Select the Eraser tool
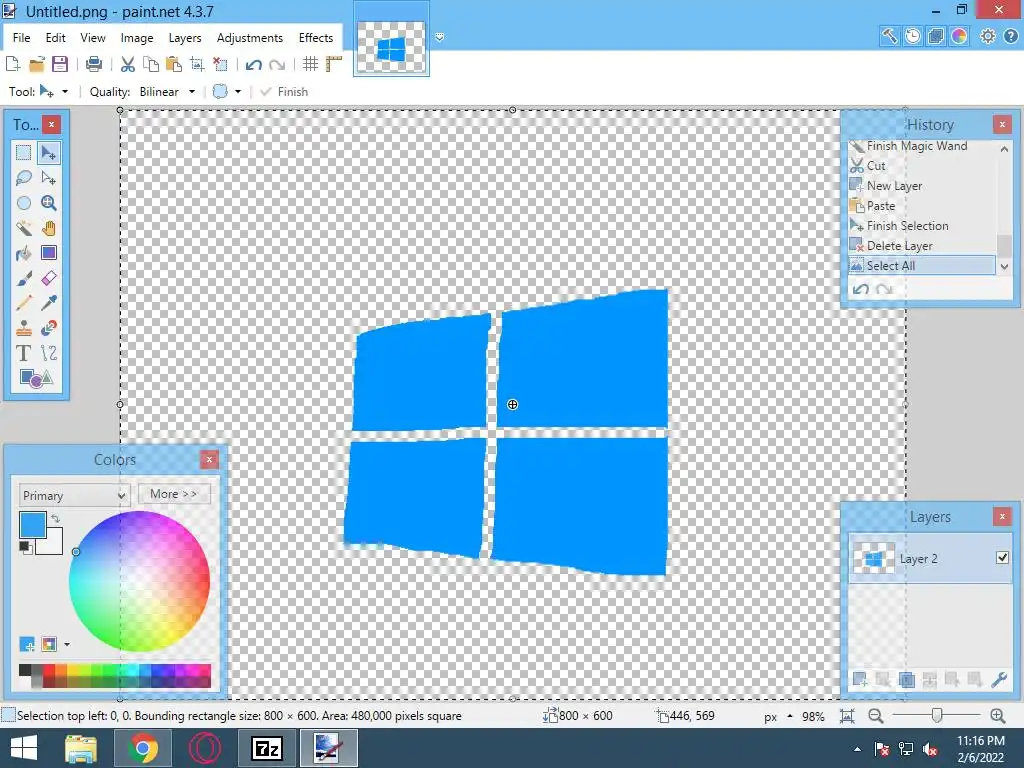1024x768 pixels. (x=48, y=278)
